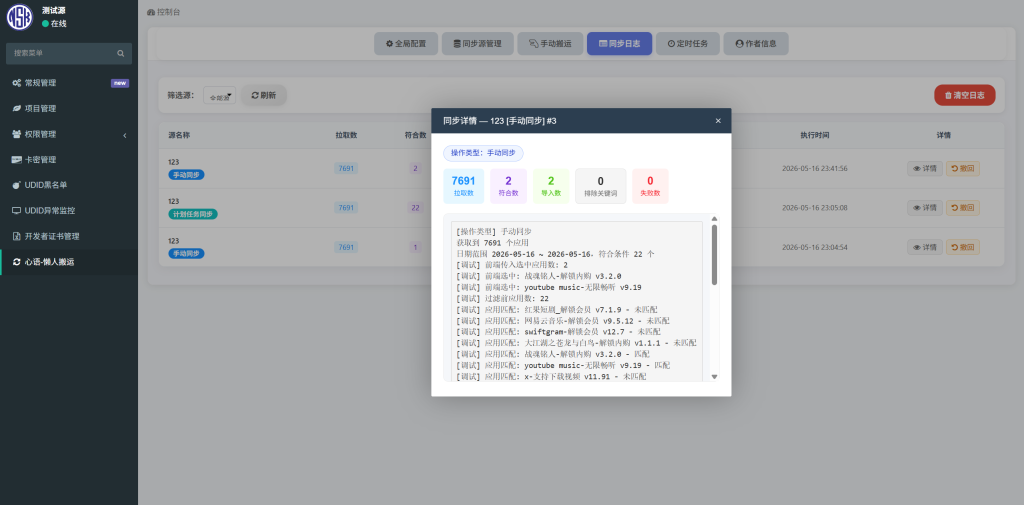Click the 开发者证书管理 file icon
This screenshot has height=505, width=1024.
[16, 236]
